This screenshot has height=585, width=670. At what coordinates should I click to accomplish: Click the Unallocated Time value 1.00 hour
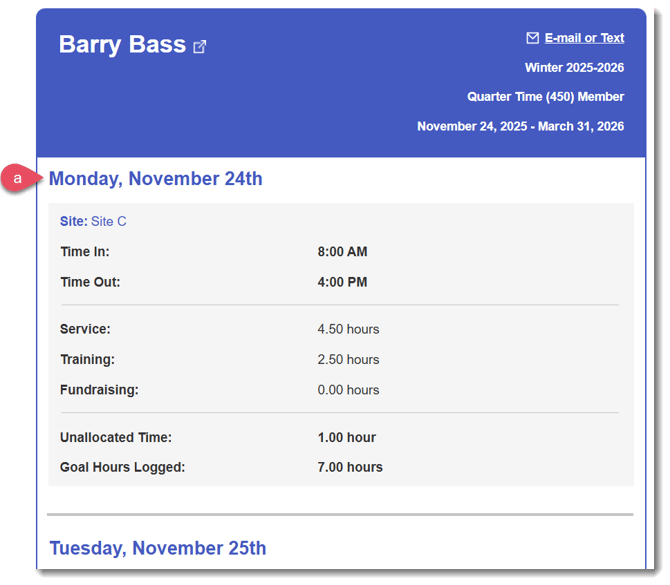(345, 437)
